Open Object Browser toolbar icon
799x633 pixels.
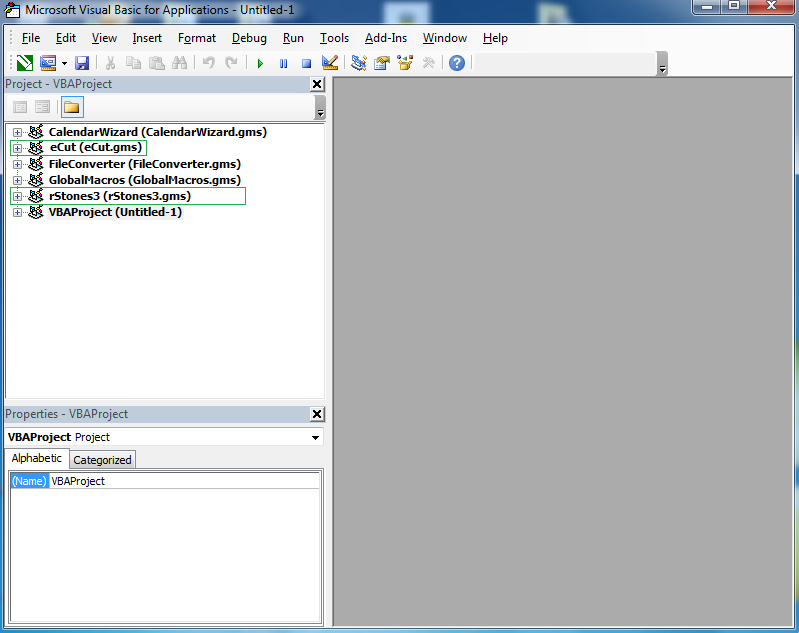pyautogui.click(x=405, y=63)
